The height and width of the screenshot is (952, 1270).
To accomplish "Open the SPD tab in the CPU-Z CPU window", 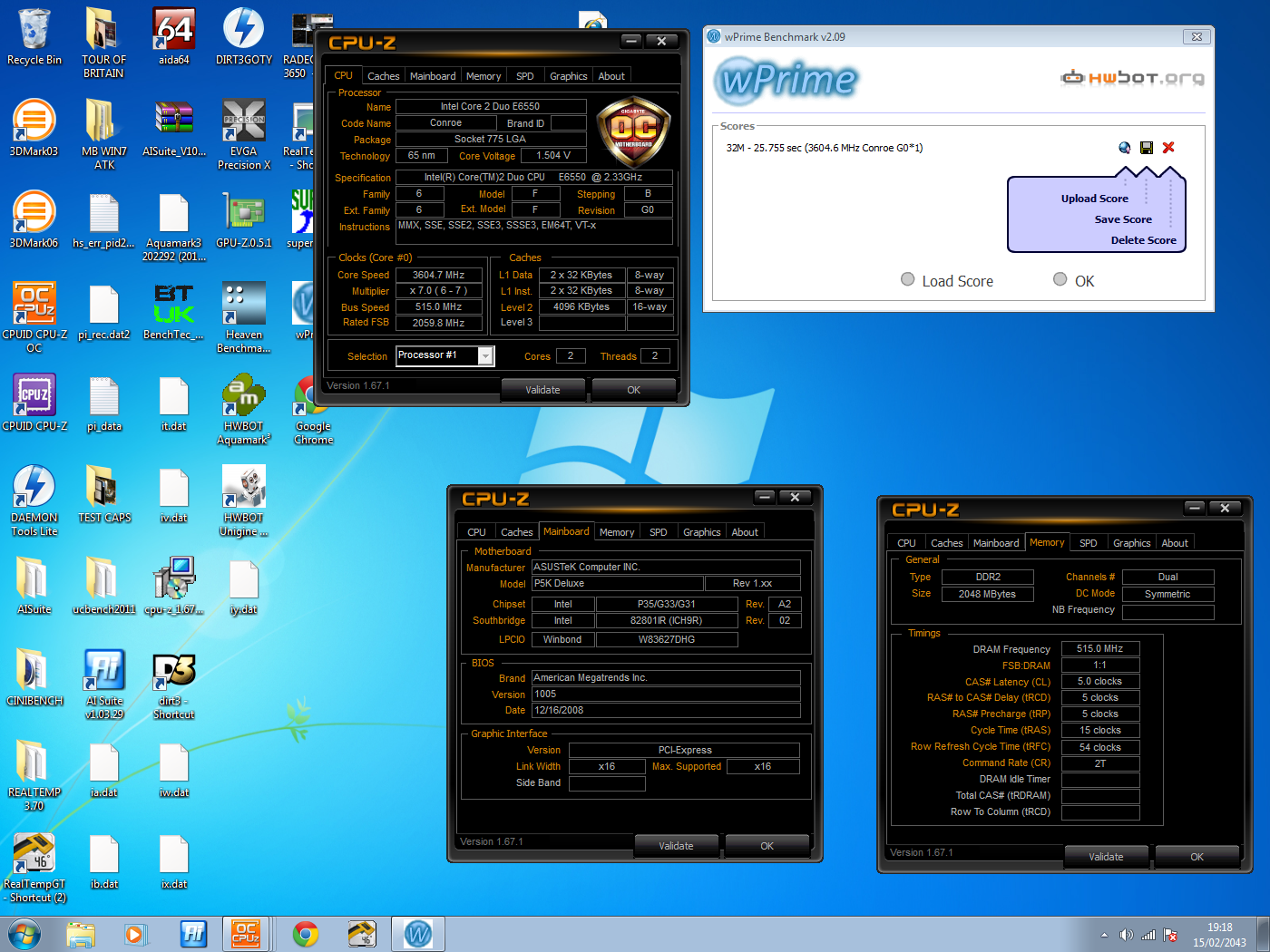I will 525,76.
